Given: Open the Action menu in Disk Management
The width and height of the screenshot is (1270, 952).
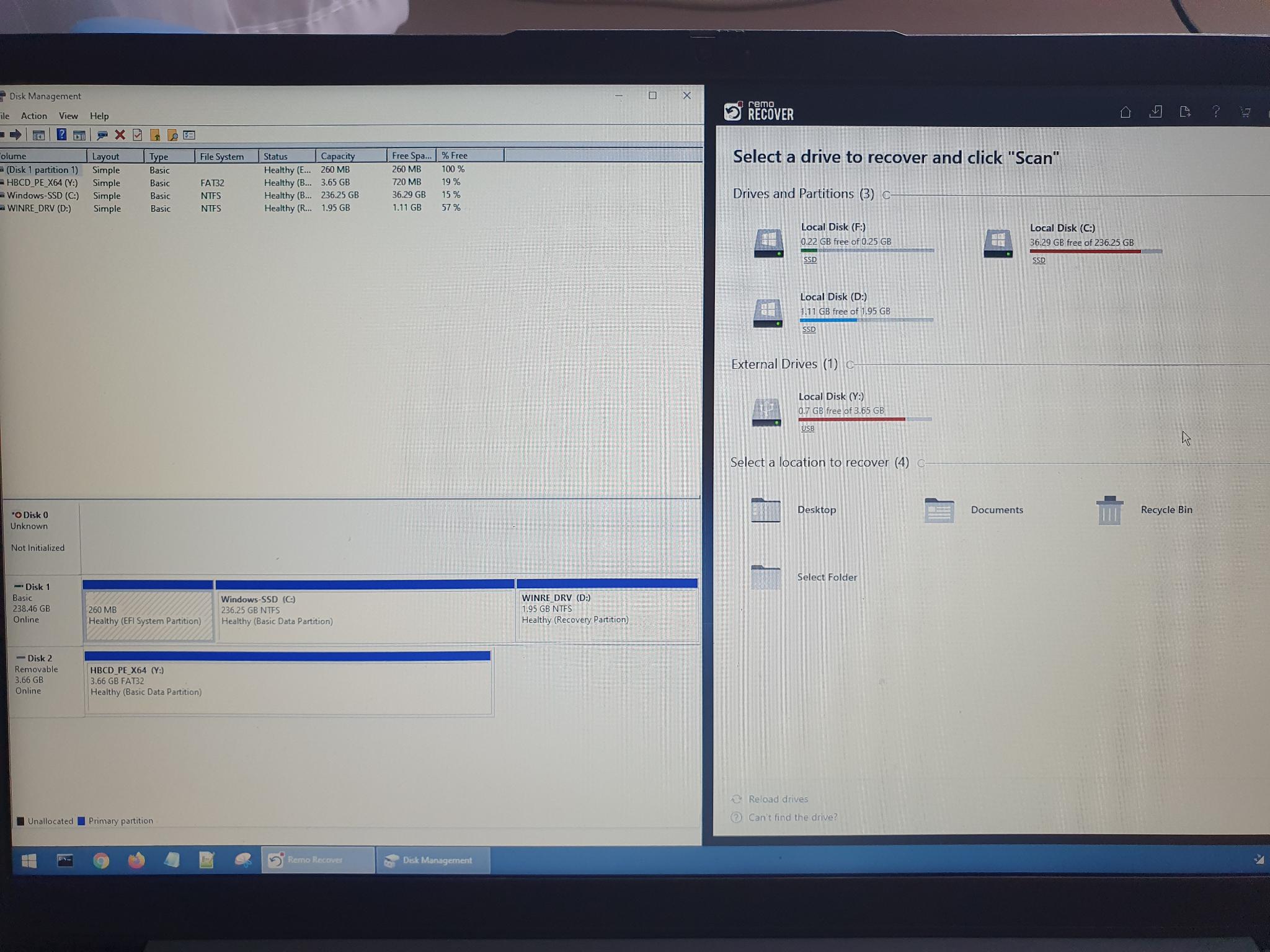Looking at the screenshot, I should pyautogui.click(x=33, y=116).
